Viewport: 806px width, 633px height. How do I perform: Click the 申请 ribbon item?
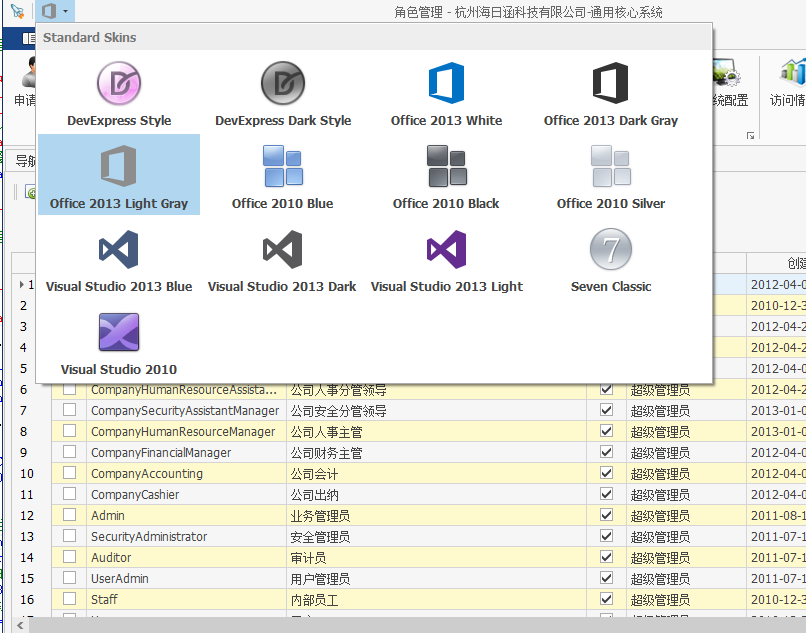24,100
